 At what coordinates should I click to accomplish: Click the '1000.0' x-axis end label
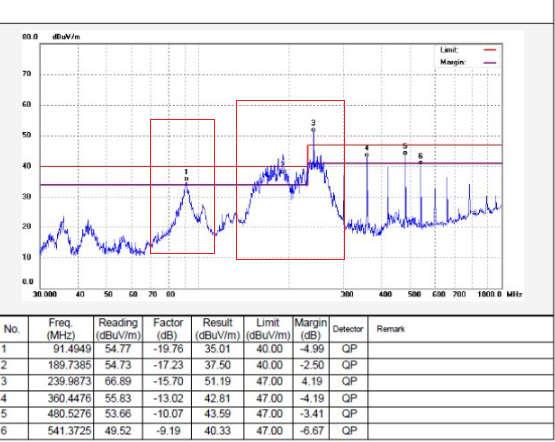(x=490, y=294)
